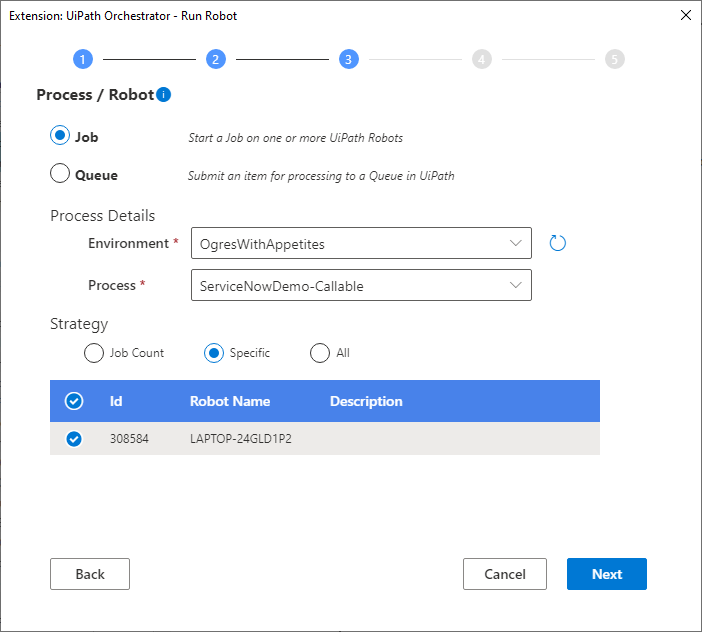Click the Back button
The image size is (702, 632).
pyautogui.click(x=90, y=574)
